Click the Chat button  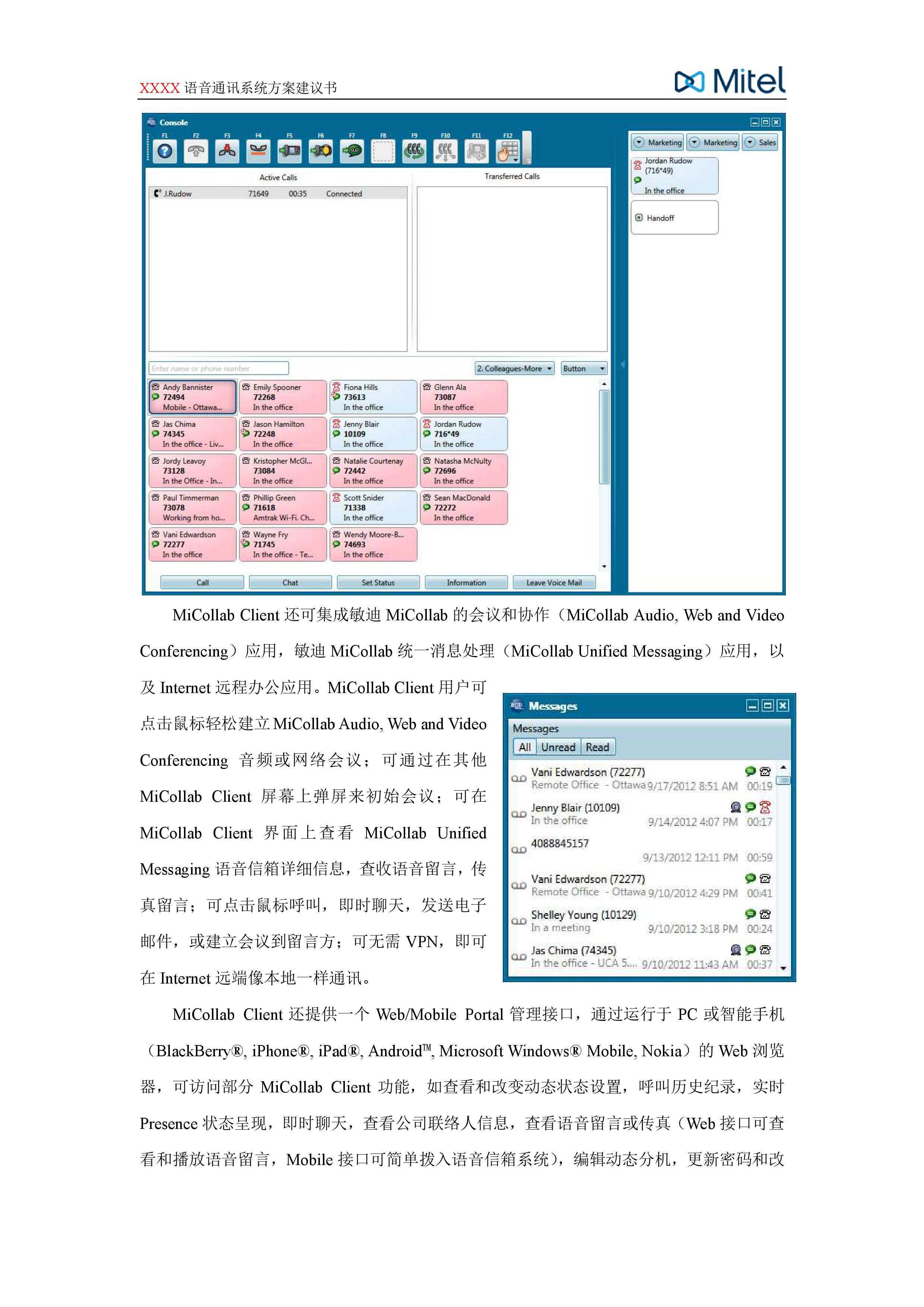pyautogui.click(x=290, y=582)
